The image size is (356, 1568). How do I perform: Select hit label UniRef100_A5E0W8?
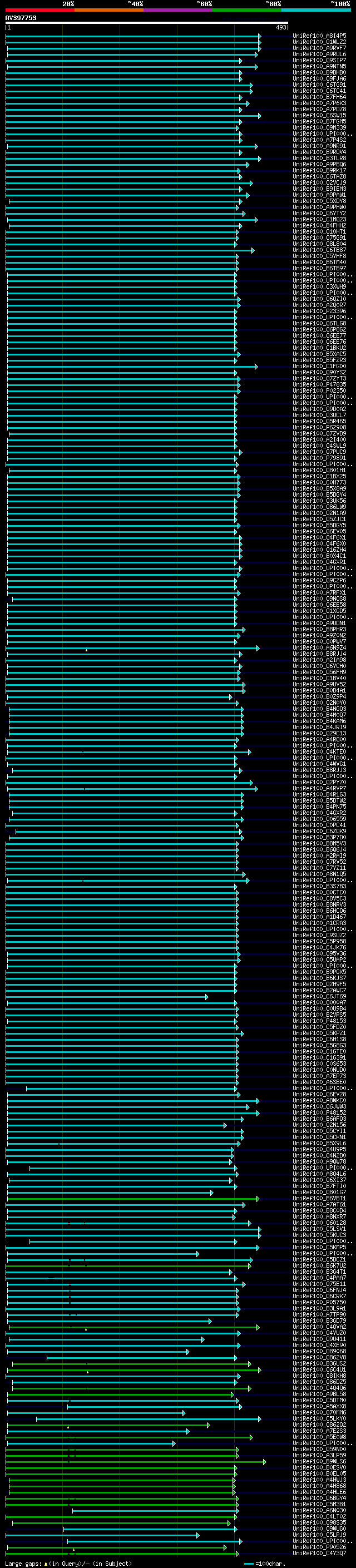(x=319, y=1437)
